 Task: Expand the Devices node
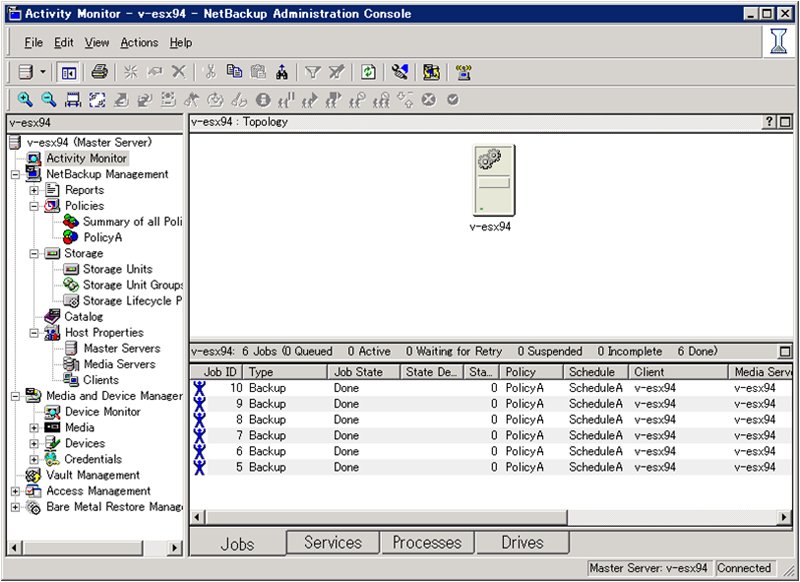click(x=34, y=444)
